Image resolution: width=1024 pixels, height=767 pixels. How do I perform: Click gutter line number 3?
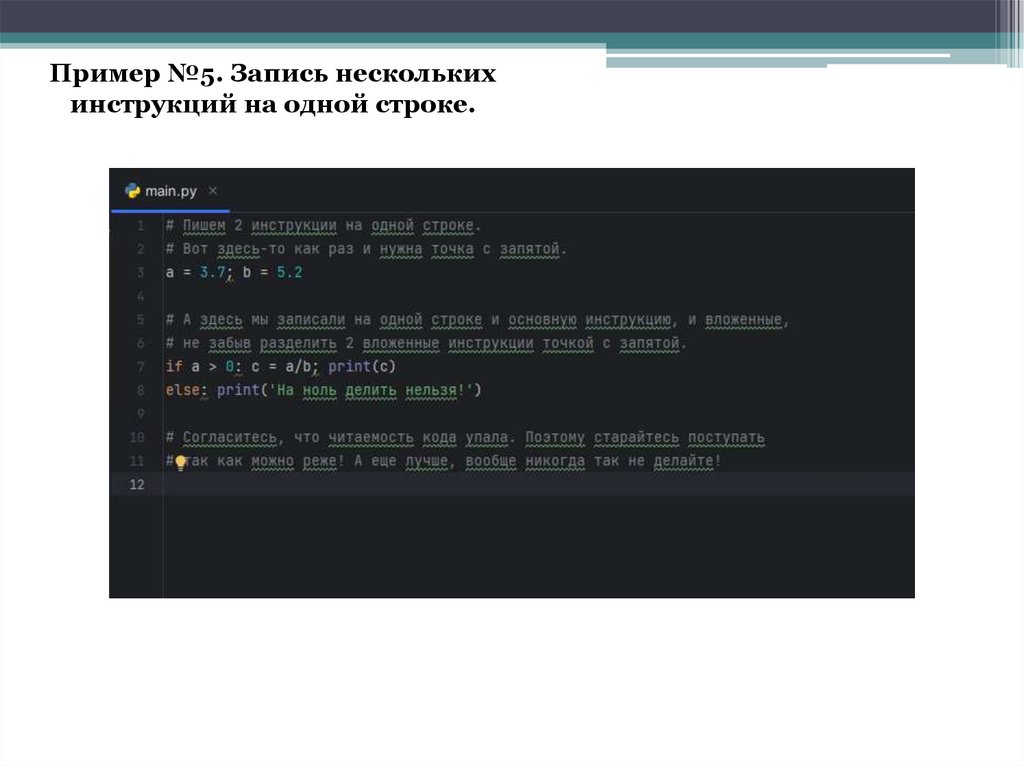click(x=140, y=272)
